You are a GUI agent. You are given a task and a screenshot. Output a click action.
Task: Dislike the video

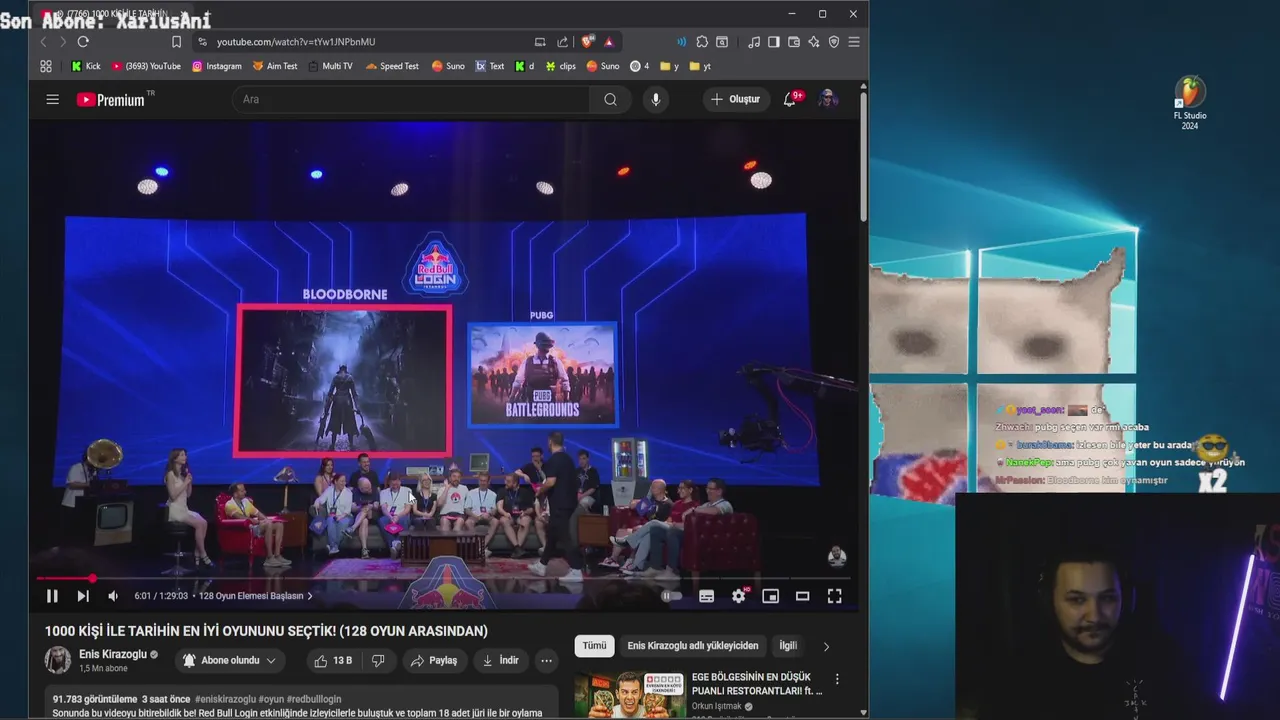(378, 660)
